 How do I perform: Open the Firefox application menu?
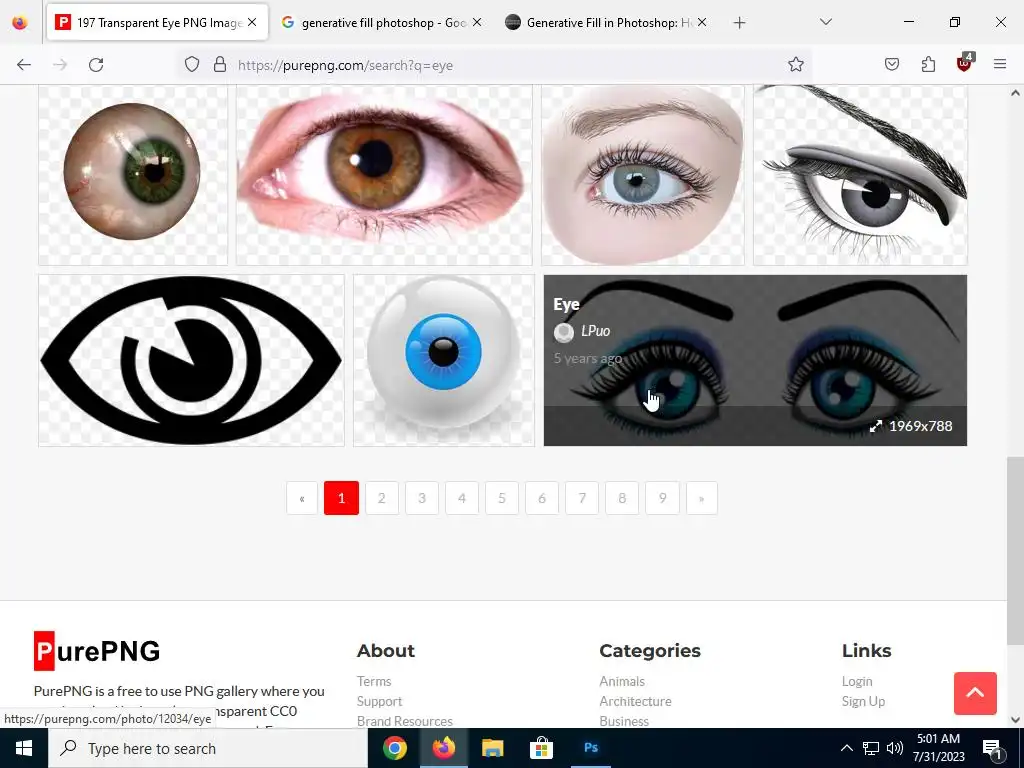(x=1000, y=64)
